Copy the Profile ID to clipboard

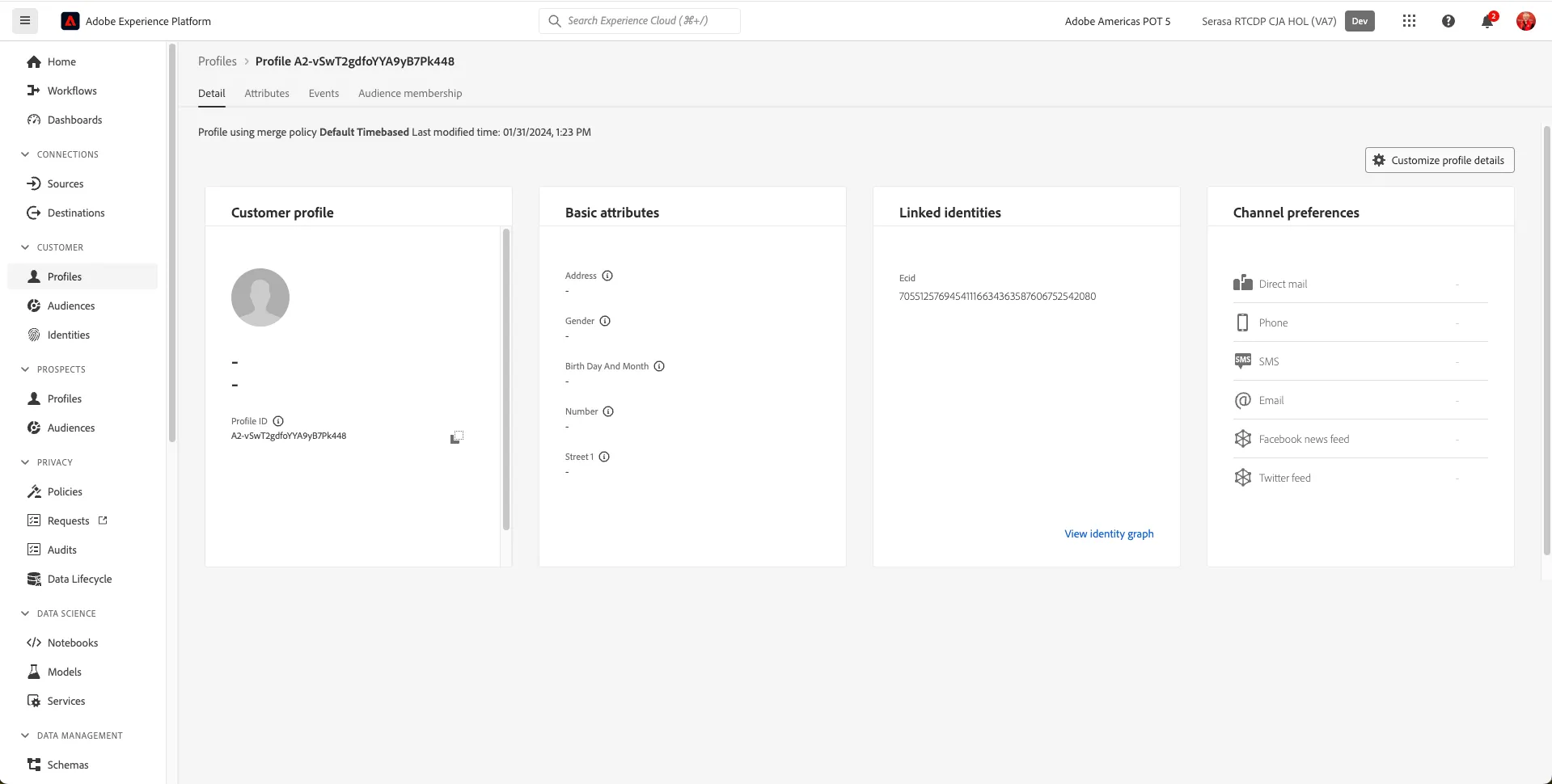457,437
